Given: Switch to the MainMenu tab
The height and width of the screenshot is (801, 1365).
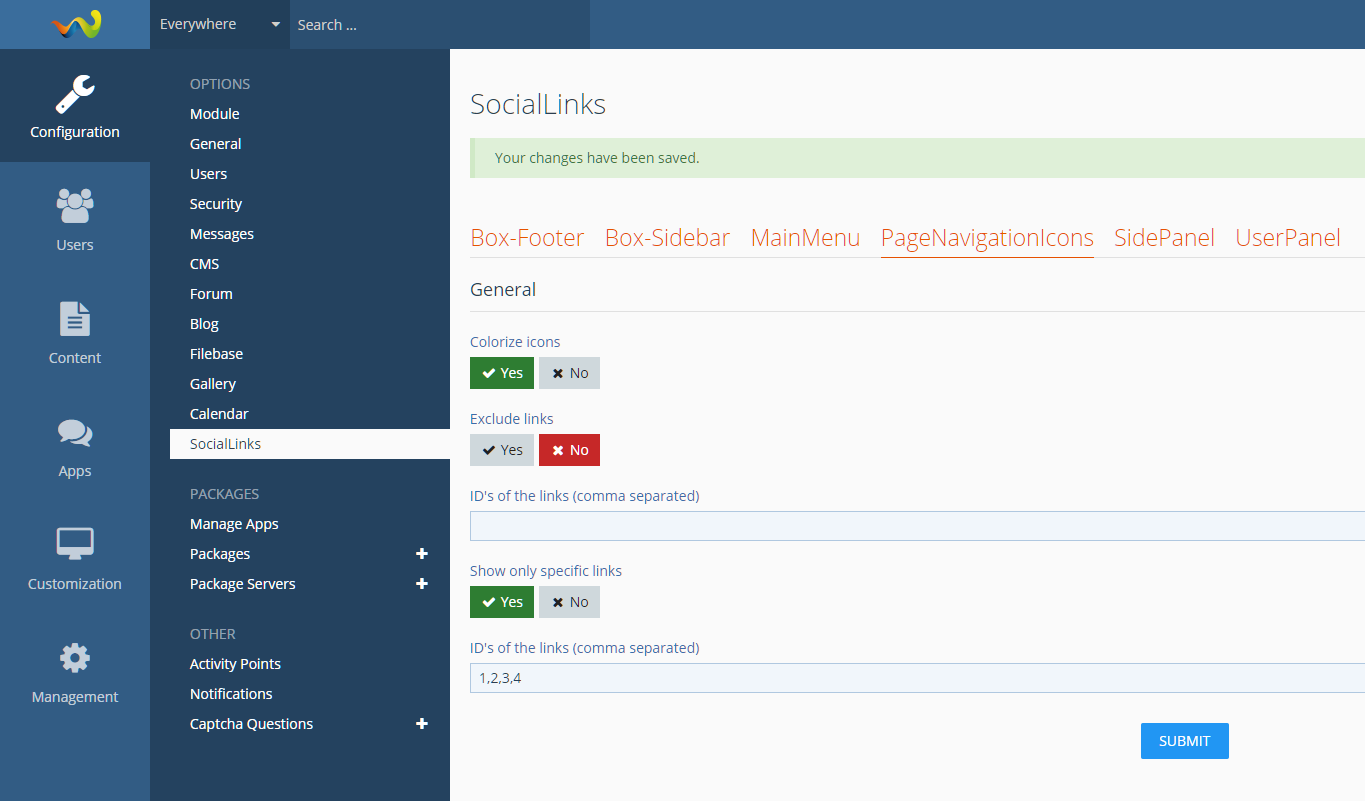Looking at the screenshot, I should coord(805,238).
